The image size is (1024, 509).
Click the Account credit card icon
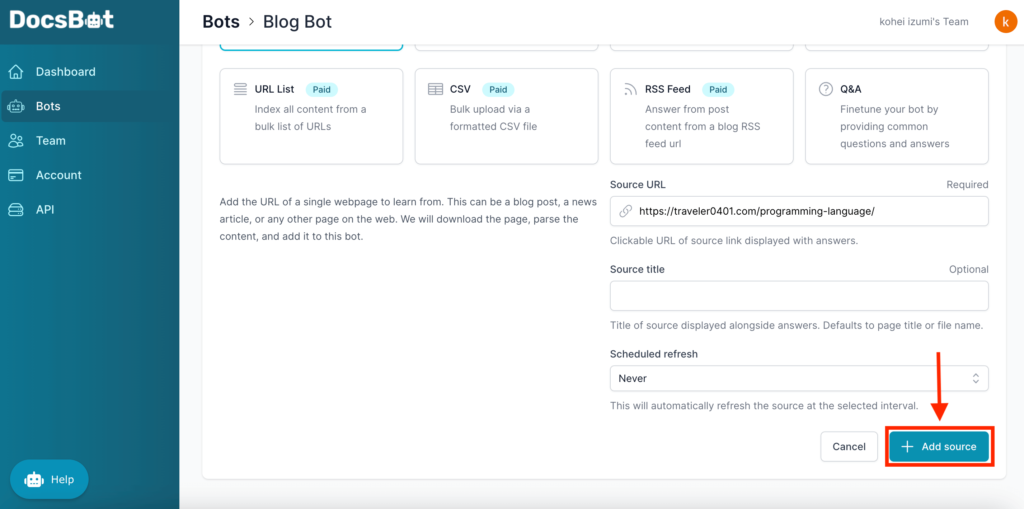point(16,175)
